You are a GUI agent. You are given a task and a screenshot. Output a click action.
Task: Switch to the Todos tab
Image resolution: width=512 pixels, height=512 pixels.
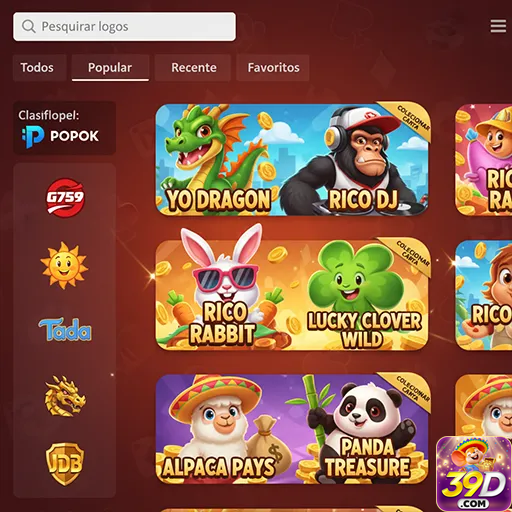tap(37, 68)
